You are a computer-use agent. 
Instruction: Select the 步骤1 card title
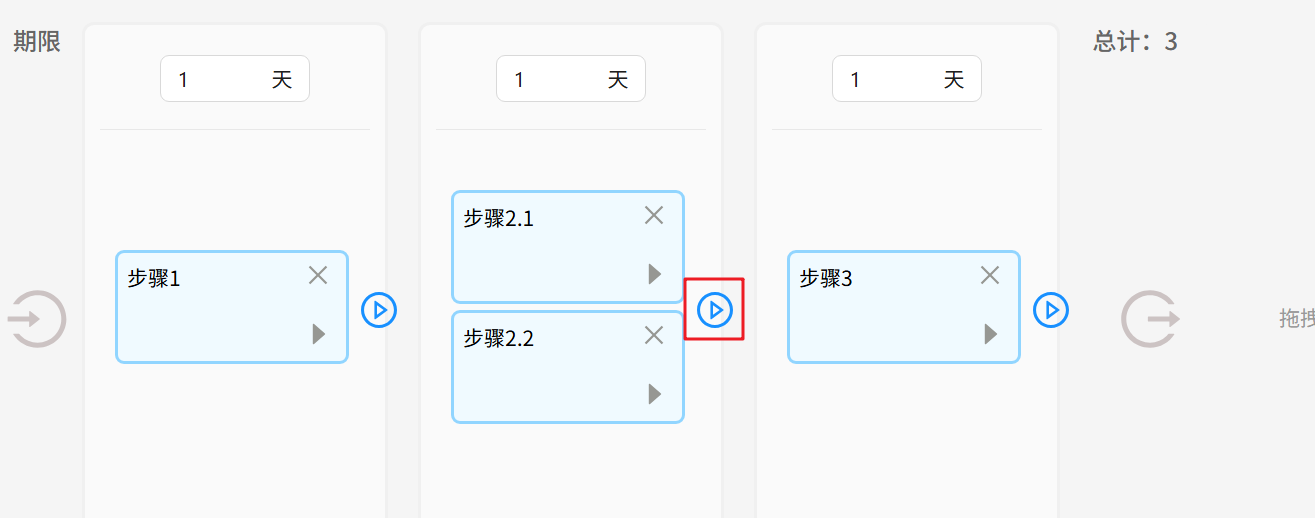point(154,279)
